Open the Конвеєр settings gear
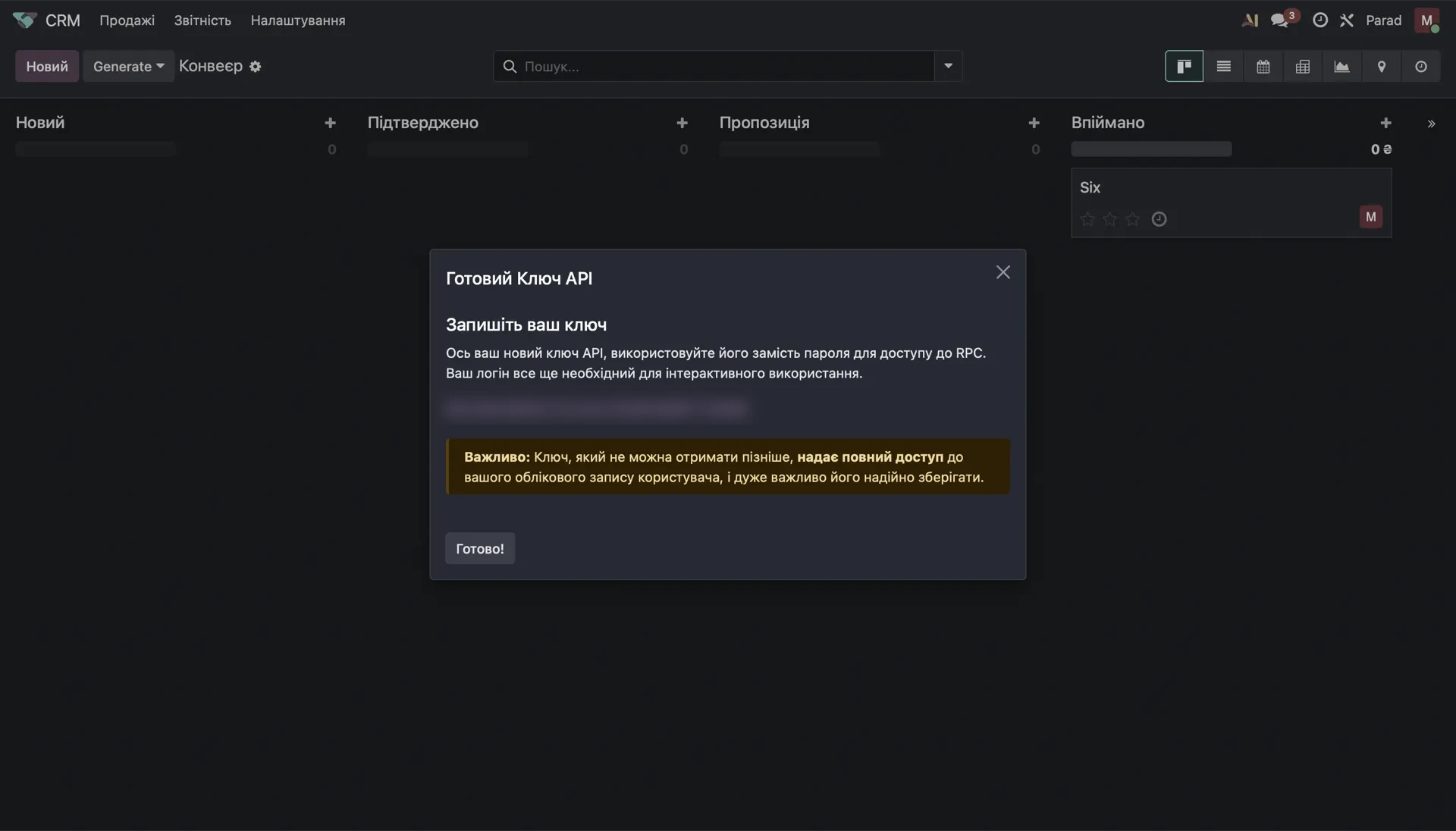The width and height of the screenshot is (1456, 831). pos(256,66)
